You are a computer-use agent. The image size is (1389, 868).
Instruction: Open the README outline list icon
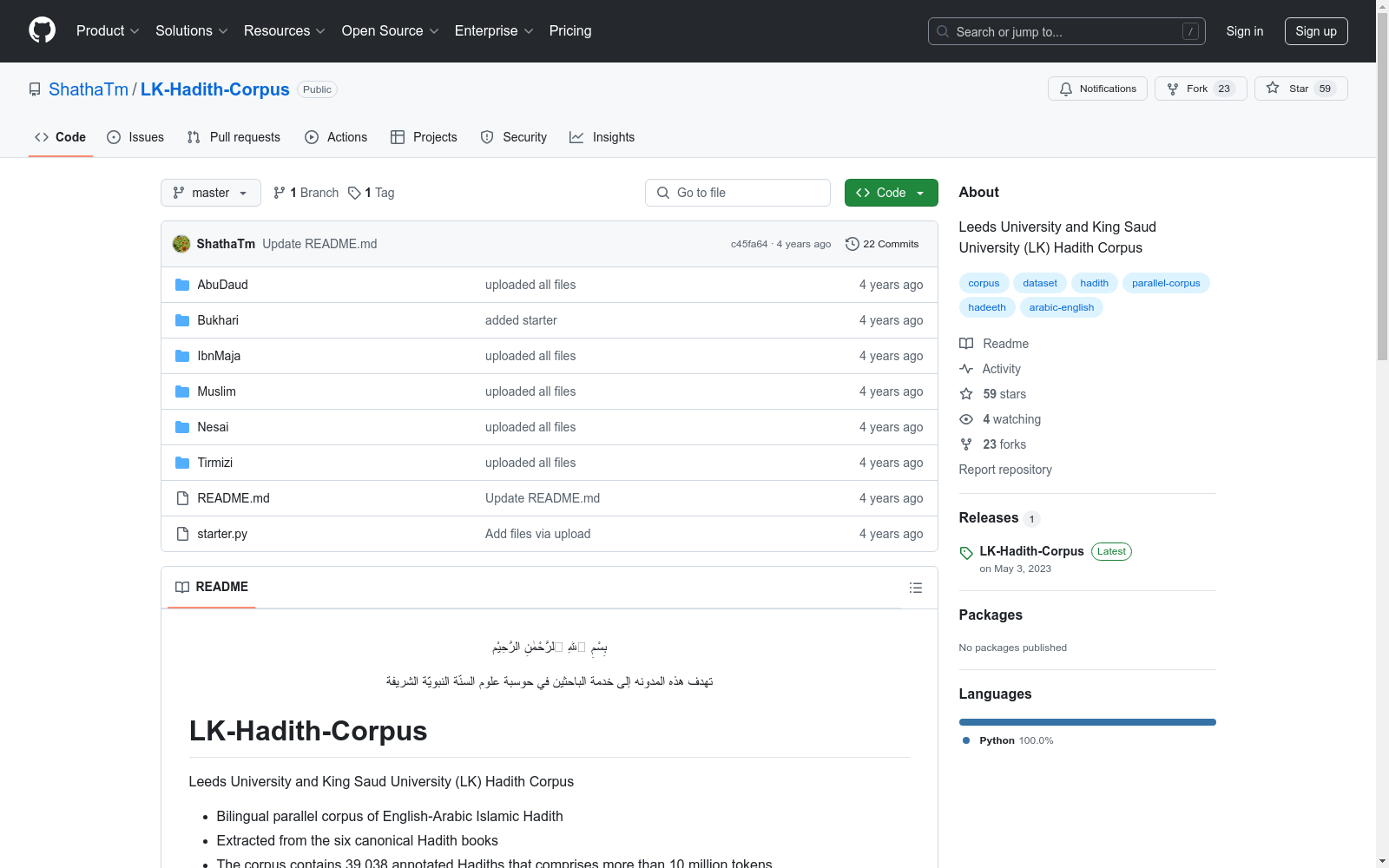[916, 588]
